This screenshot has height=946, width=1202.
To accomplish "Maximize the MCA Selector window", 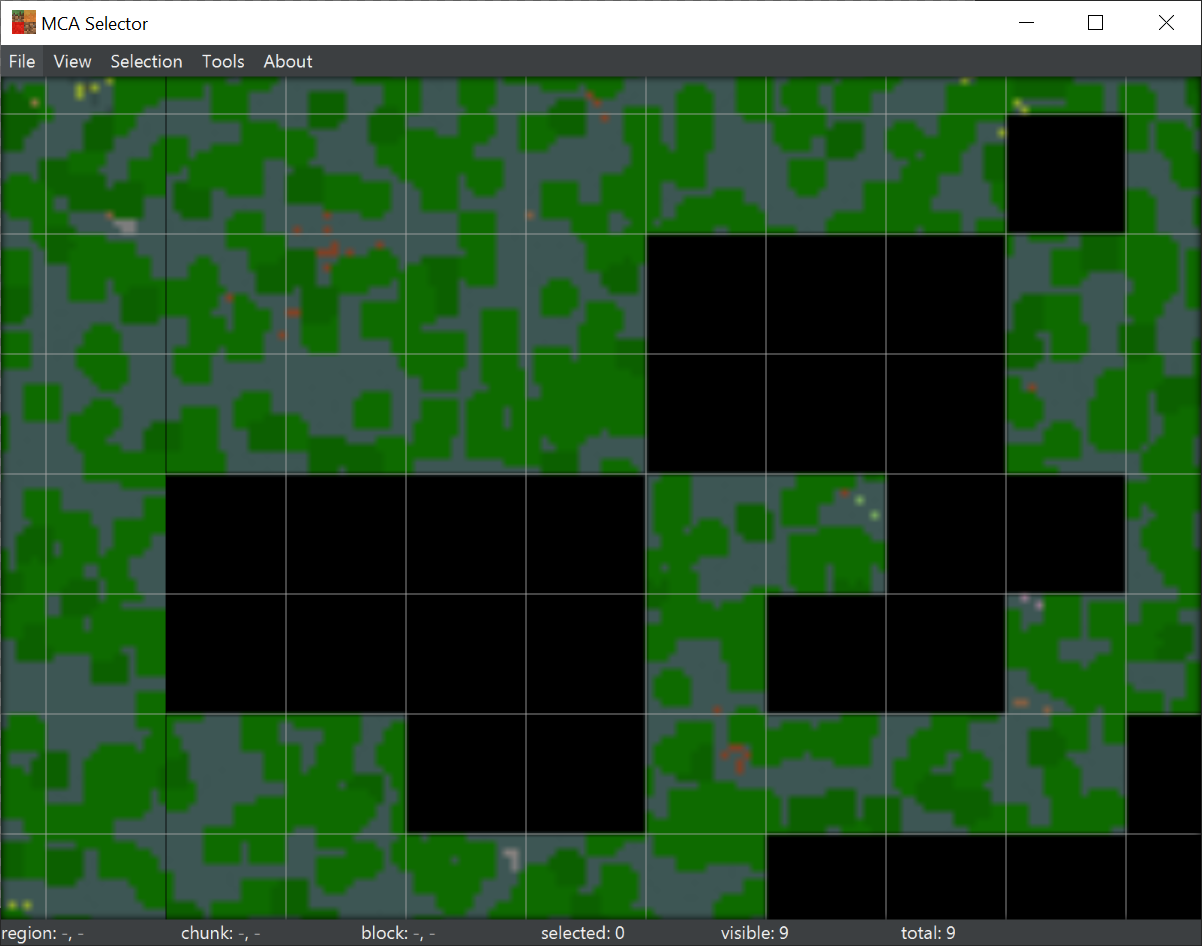I will point(1095,22).
